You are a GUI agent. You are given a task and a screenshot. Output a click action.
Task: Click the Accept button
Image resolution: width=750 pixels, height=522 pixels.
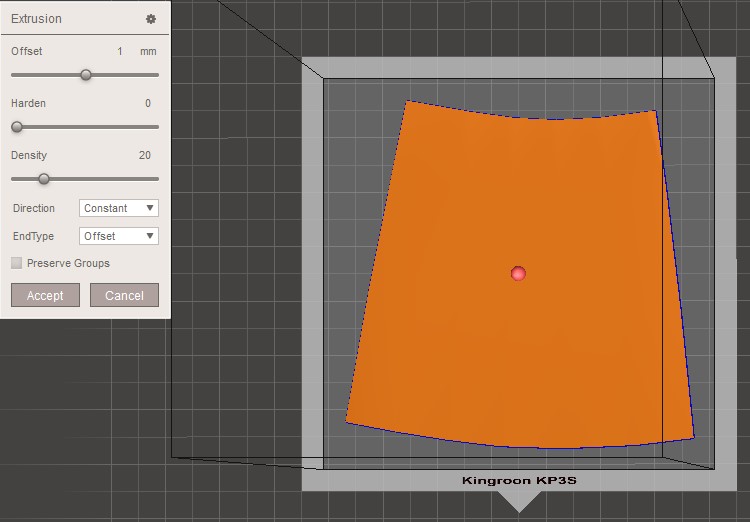[45, 295]
